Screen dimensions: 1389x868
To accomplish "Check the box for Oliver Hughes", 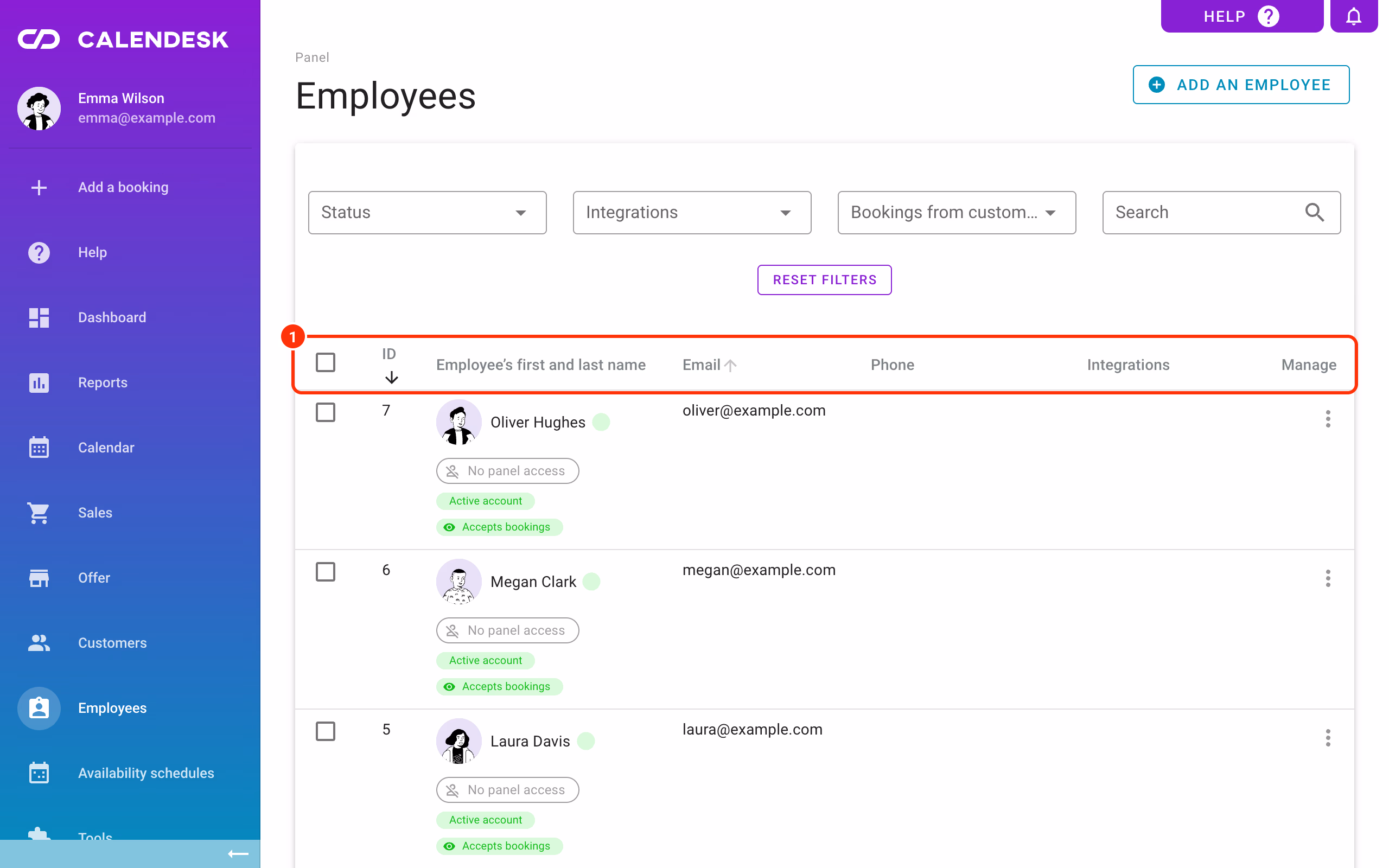I will tap(326, 412).
